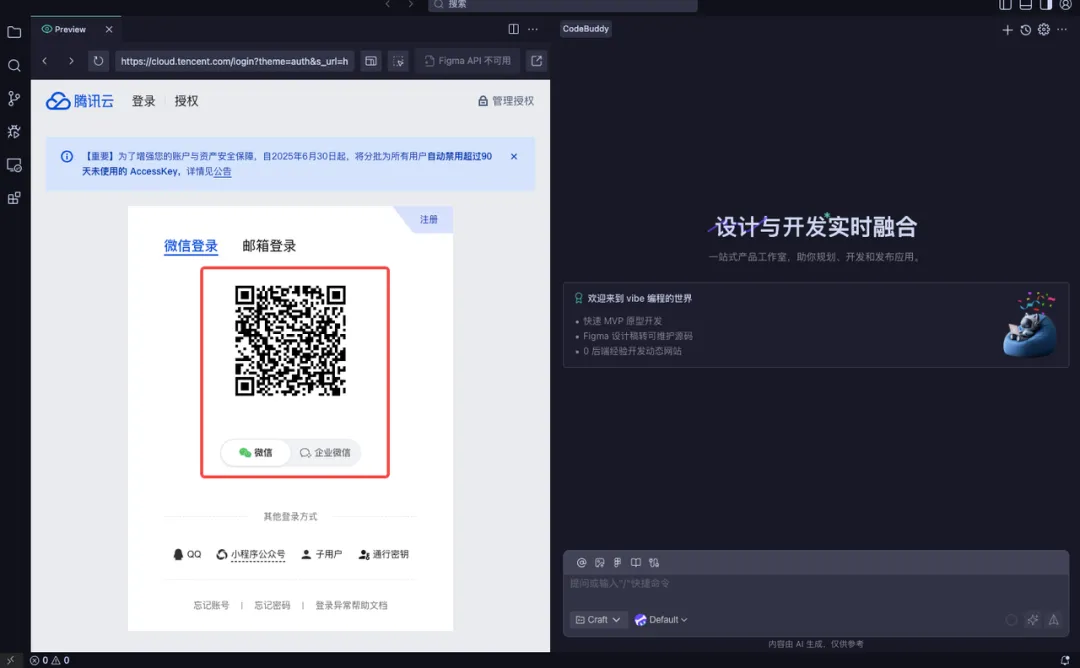Open the Default model dropdown
The width and height of the screenshot is (1080, 668).
click(x=661, y=620)
